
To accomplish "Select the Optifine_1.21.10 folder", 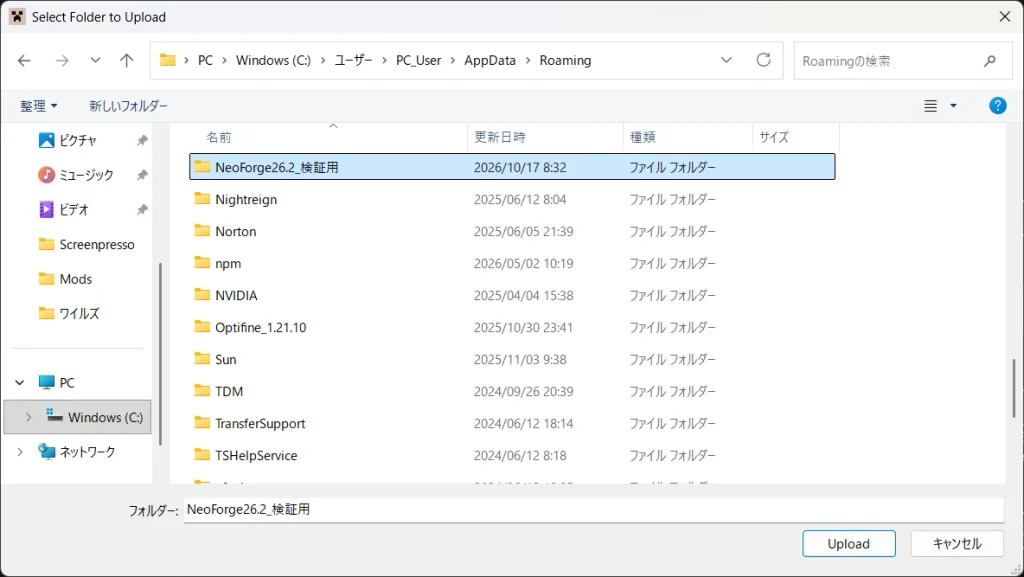I will point(512,327).
